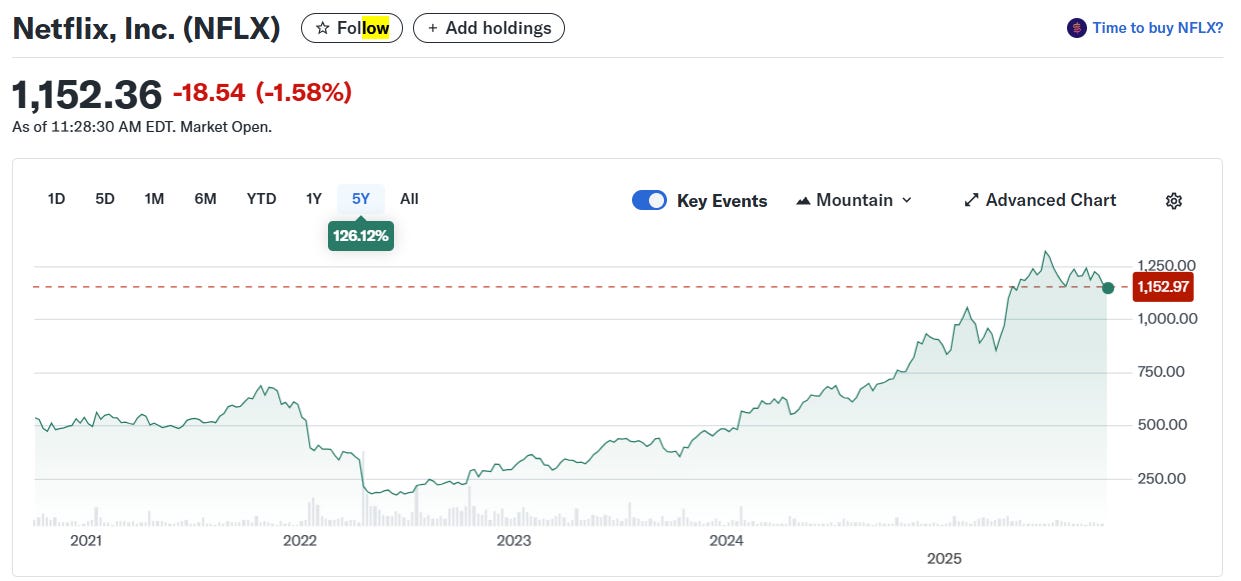Click the green current price dot on chart
The width and height of the screenshot is (1241, 581).
pyautogui.click(x=1108, y=288)
